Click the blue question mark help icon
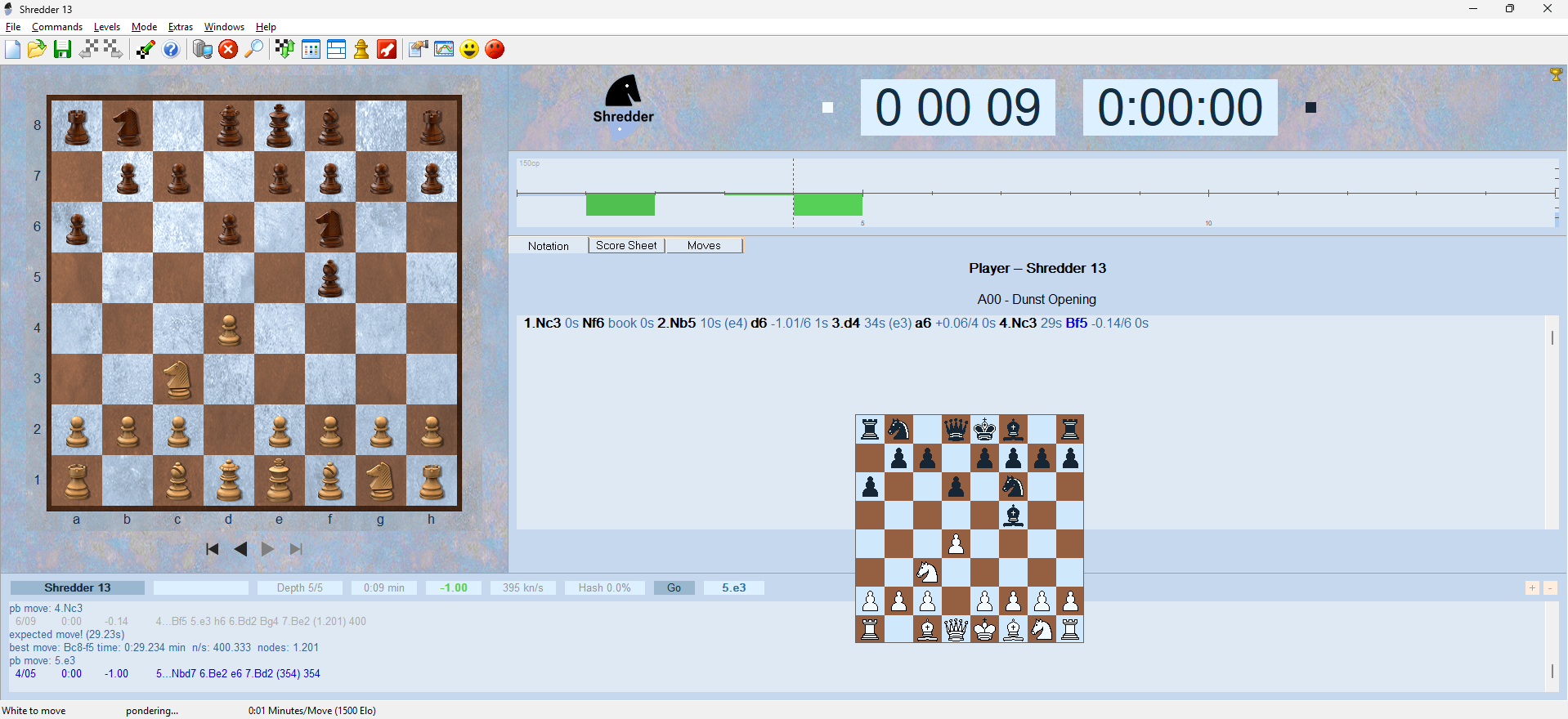Image resolution: width=1568 pixels, height=719 pixels. 171,50
